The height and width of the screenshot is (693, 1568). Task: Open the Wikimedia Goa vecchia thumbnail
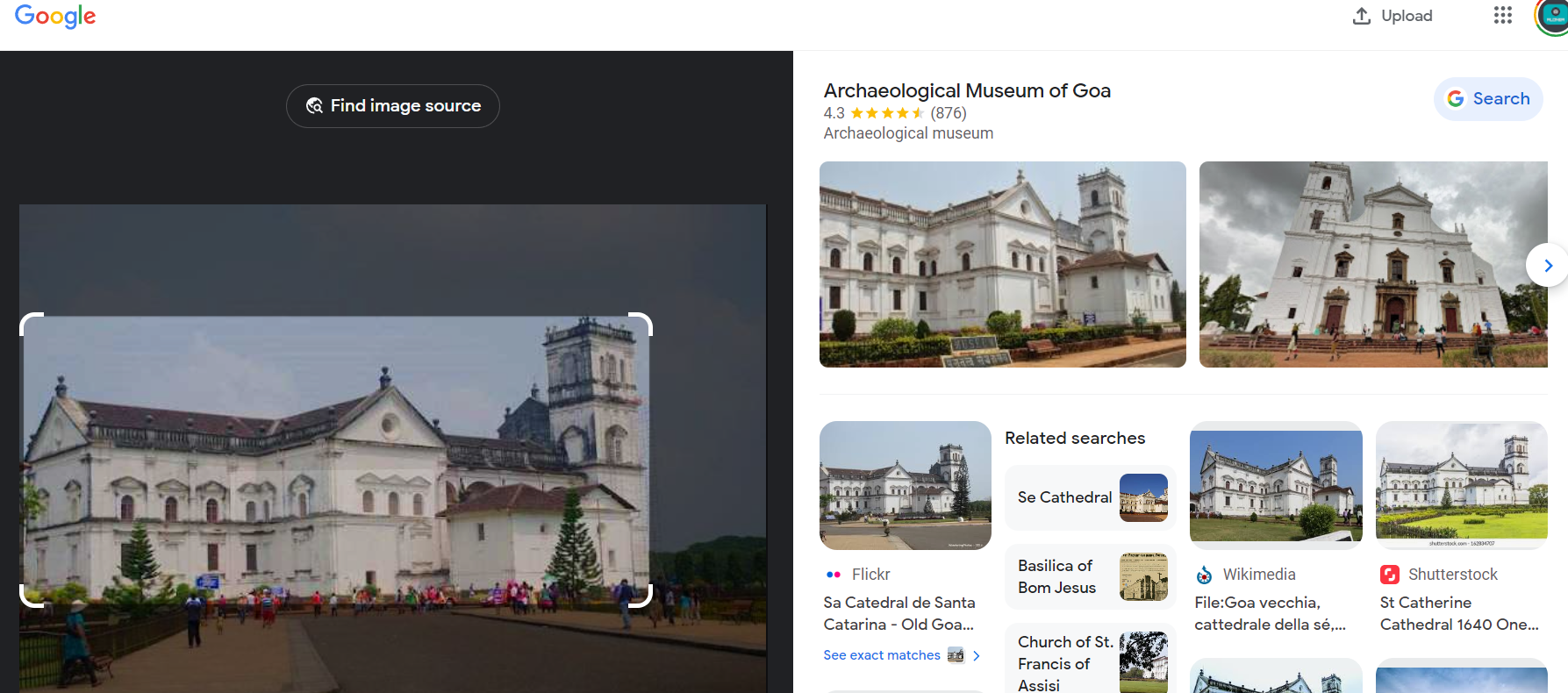click(1276, 485)
